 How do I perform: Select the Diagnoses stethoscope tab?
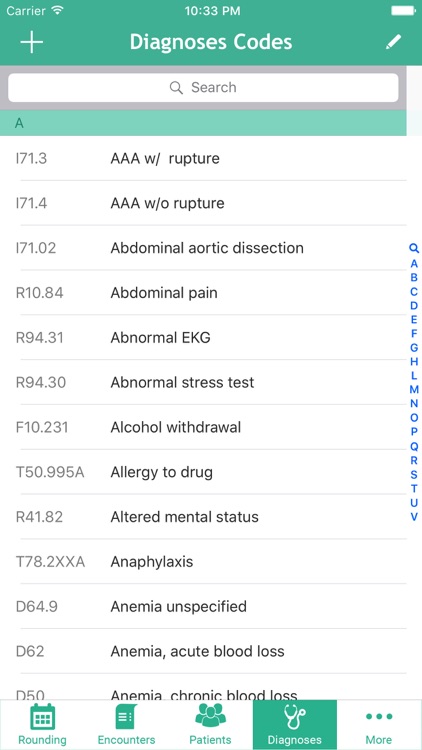(295, 725)
